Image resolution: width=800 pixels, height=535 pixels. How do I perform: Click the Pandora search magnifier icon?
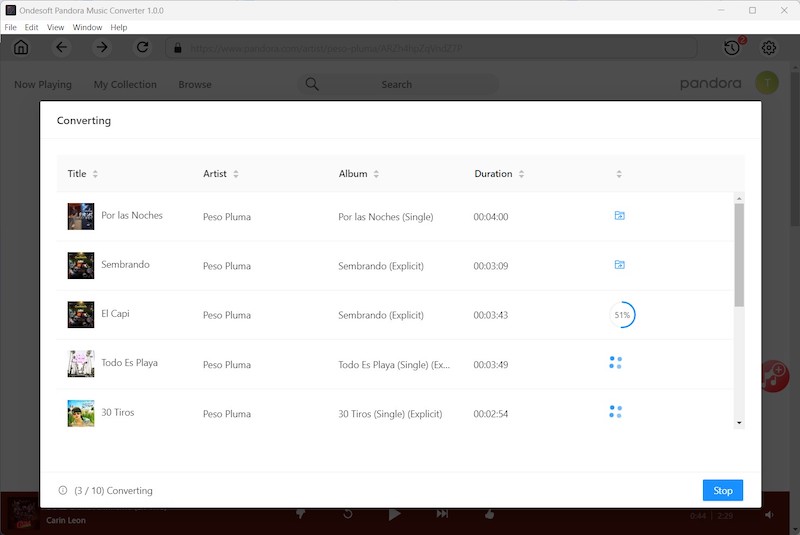(312, 84)
